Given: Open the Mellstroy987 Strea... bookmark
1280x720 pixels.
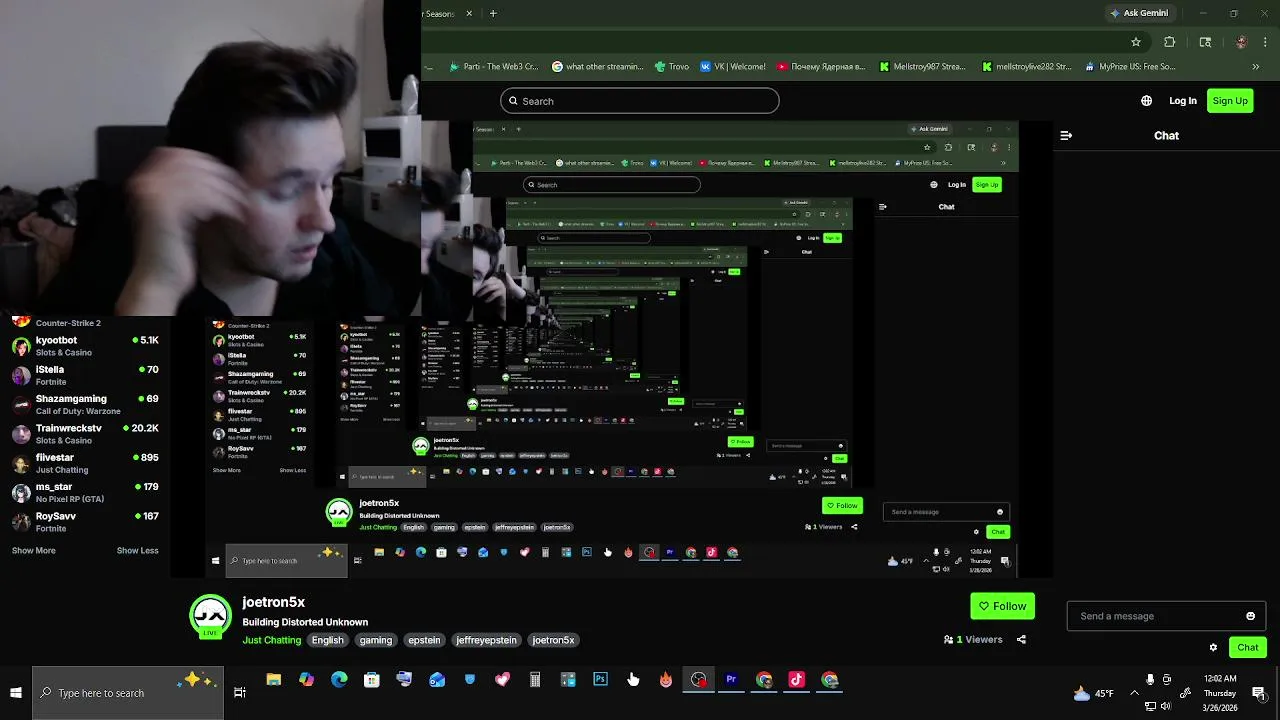Looking at the screenshot, I should point(922,67).
